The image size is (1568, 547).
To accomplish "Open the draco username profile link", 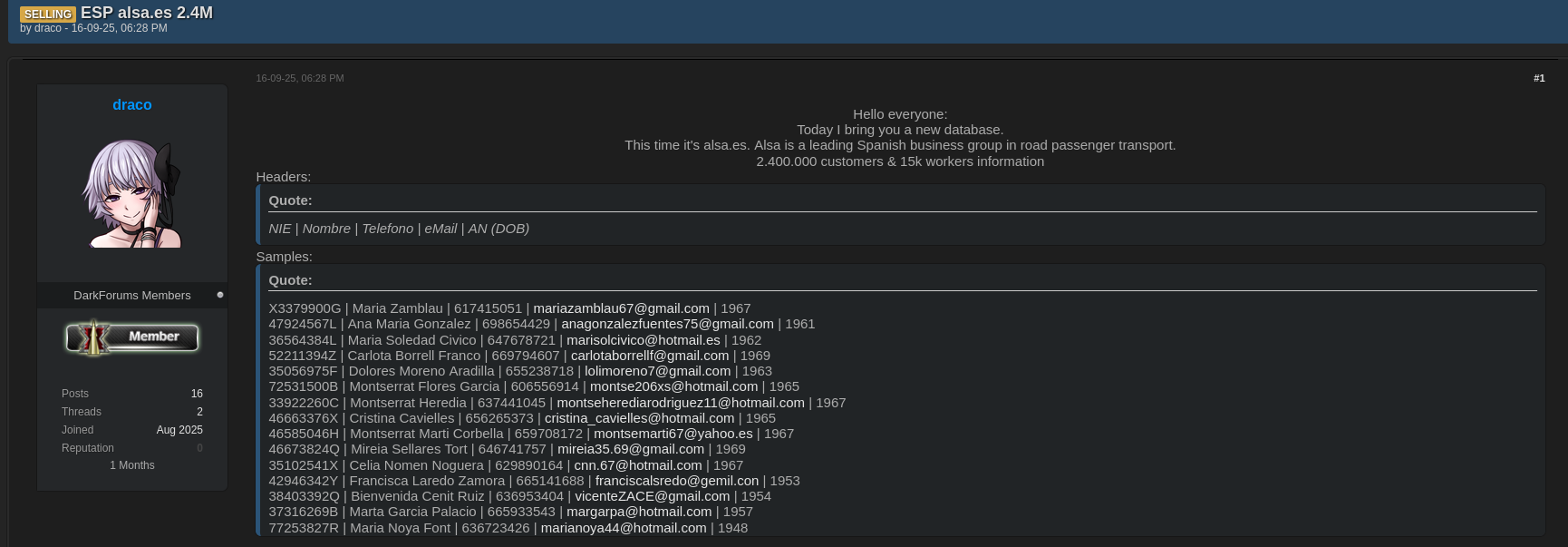I will (x=132, y=105).
